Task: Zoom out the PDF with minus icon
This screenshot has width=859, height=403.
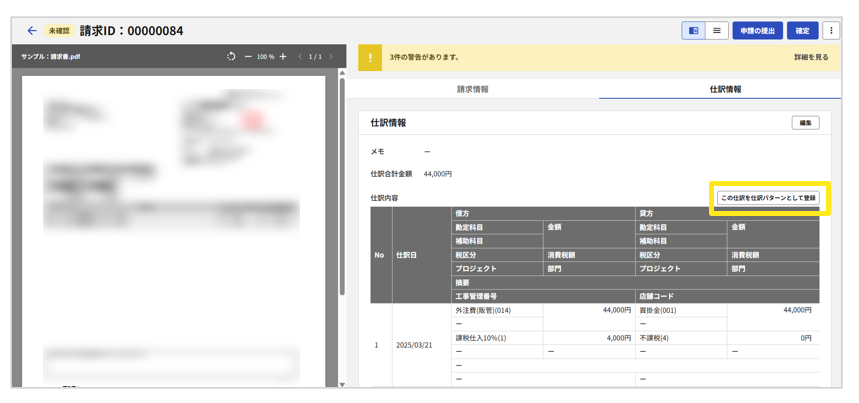Action: pyautogui.click(x=248, y=57)
